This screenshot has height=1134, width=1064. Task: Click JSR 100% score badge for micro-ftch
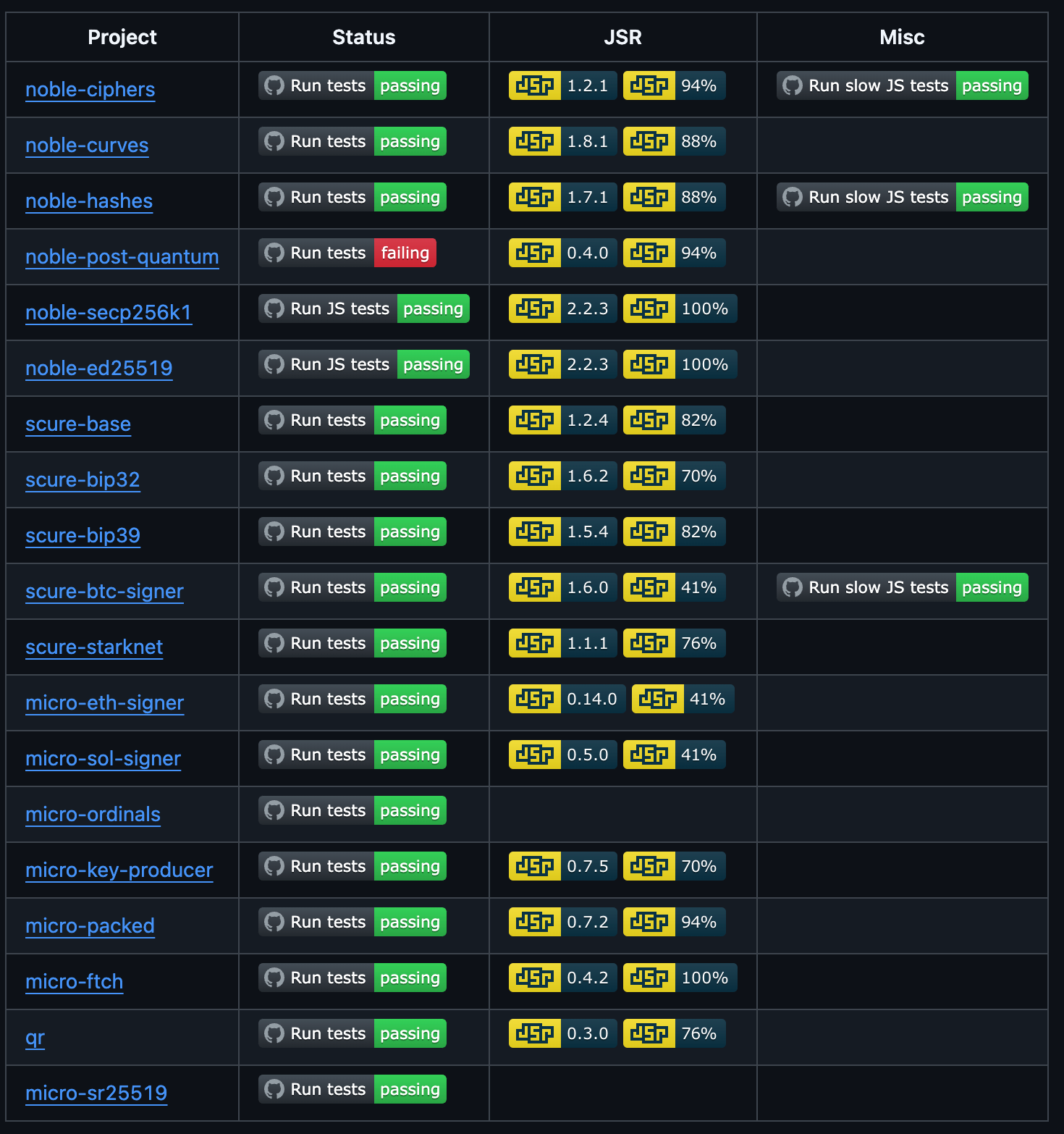click(680, 978)
